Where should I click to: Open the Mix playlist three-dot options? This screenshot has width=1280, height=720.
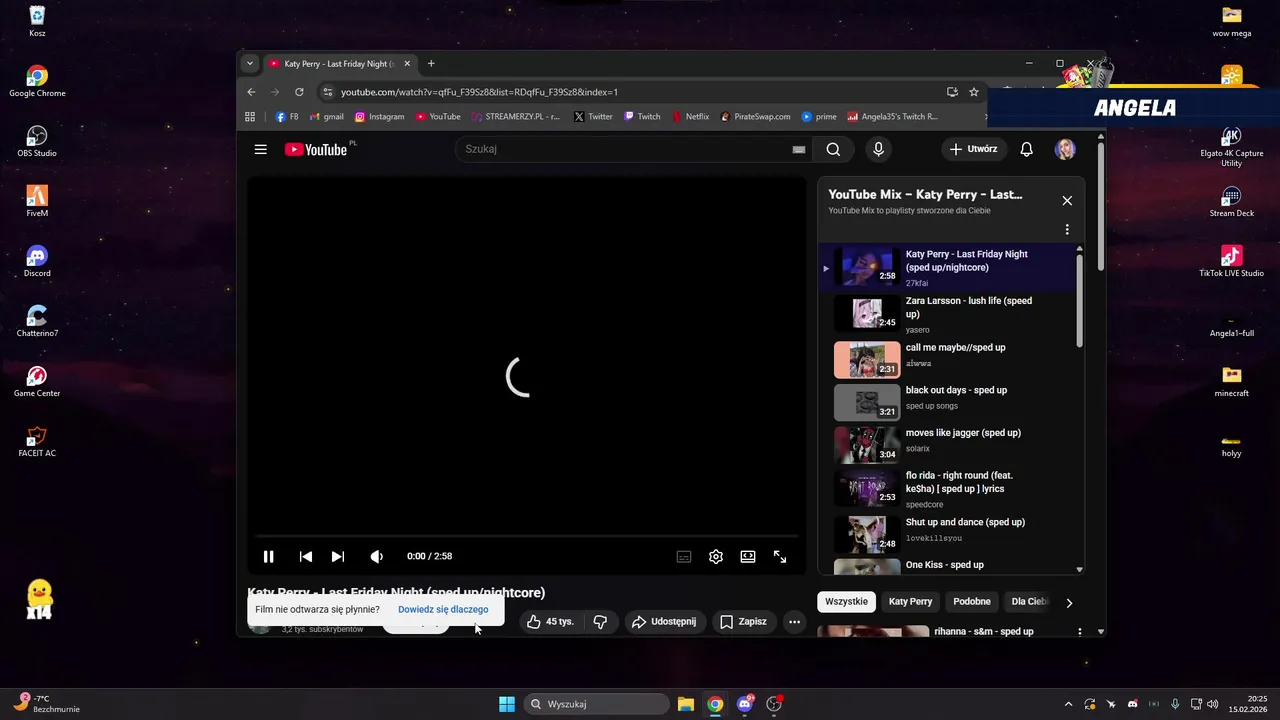click(x=1067, y=229)
